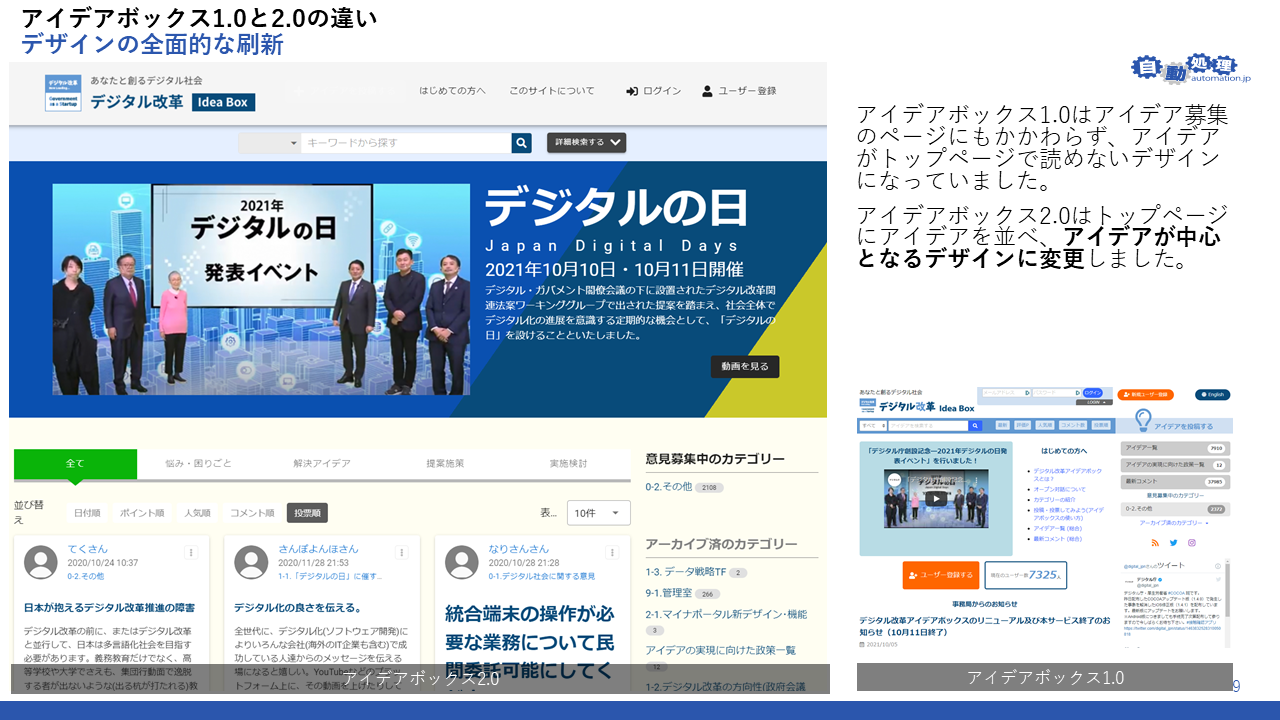Open the 10件 display count dropdown

point(598,513)
